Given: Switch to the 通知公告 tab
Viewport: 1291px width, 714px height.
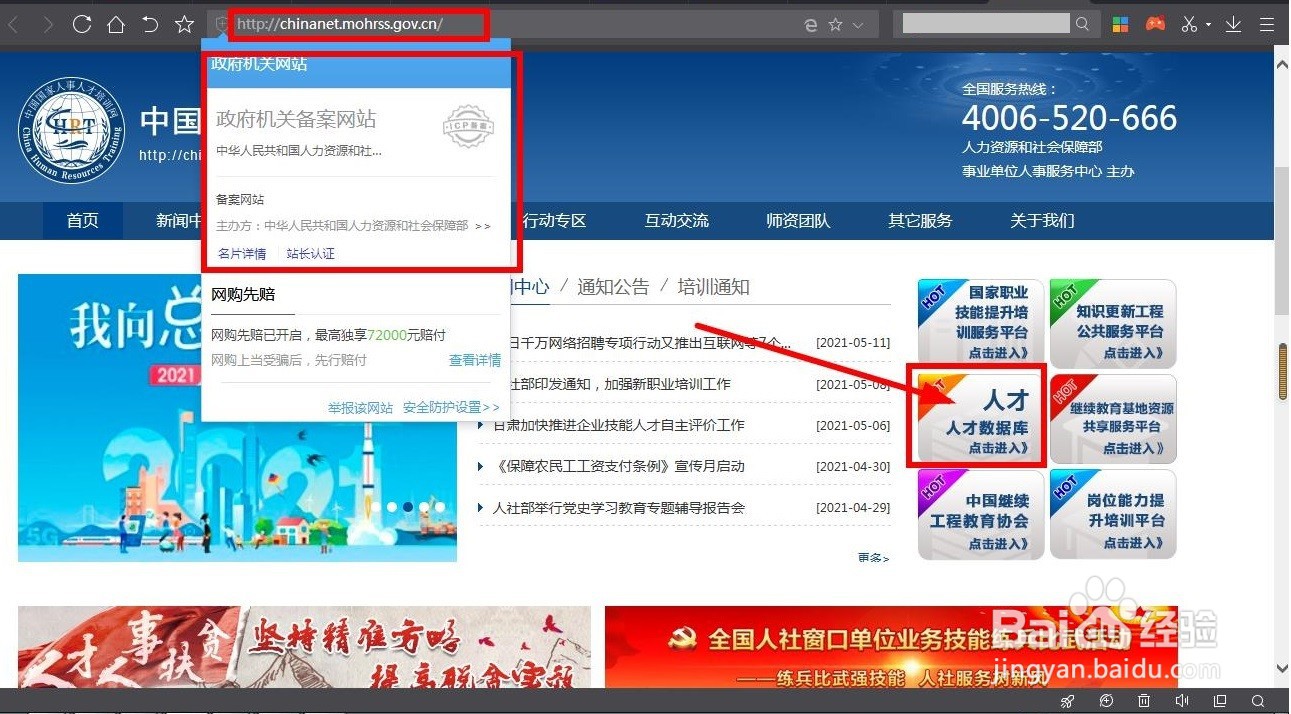Looking at the screenshot, I should click(x=613, y=287).
